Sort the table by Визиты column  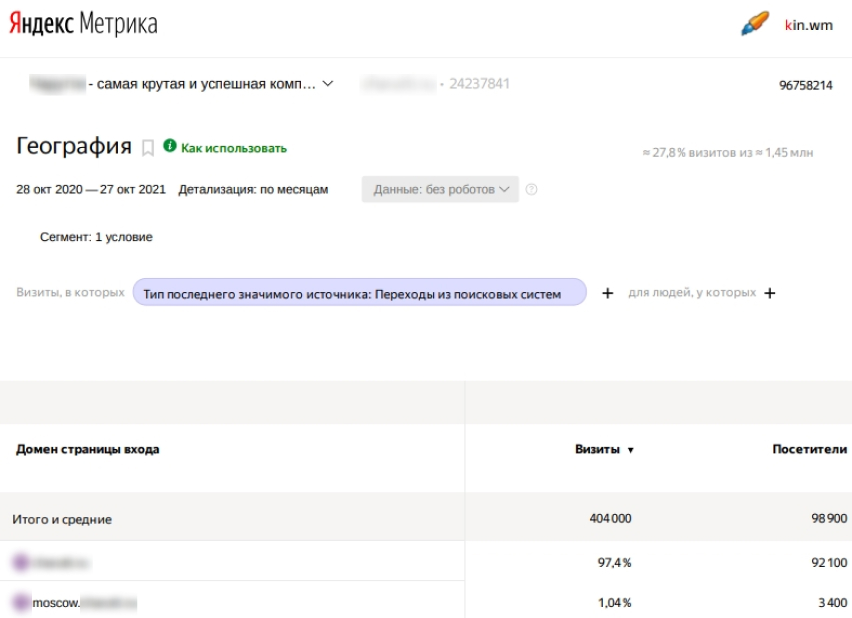(x=602, y=450)
